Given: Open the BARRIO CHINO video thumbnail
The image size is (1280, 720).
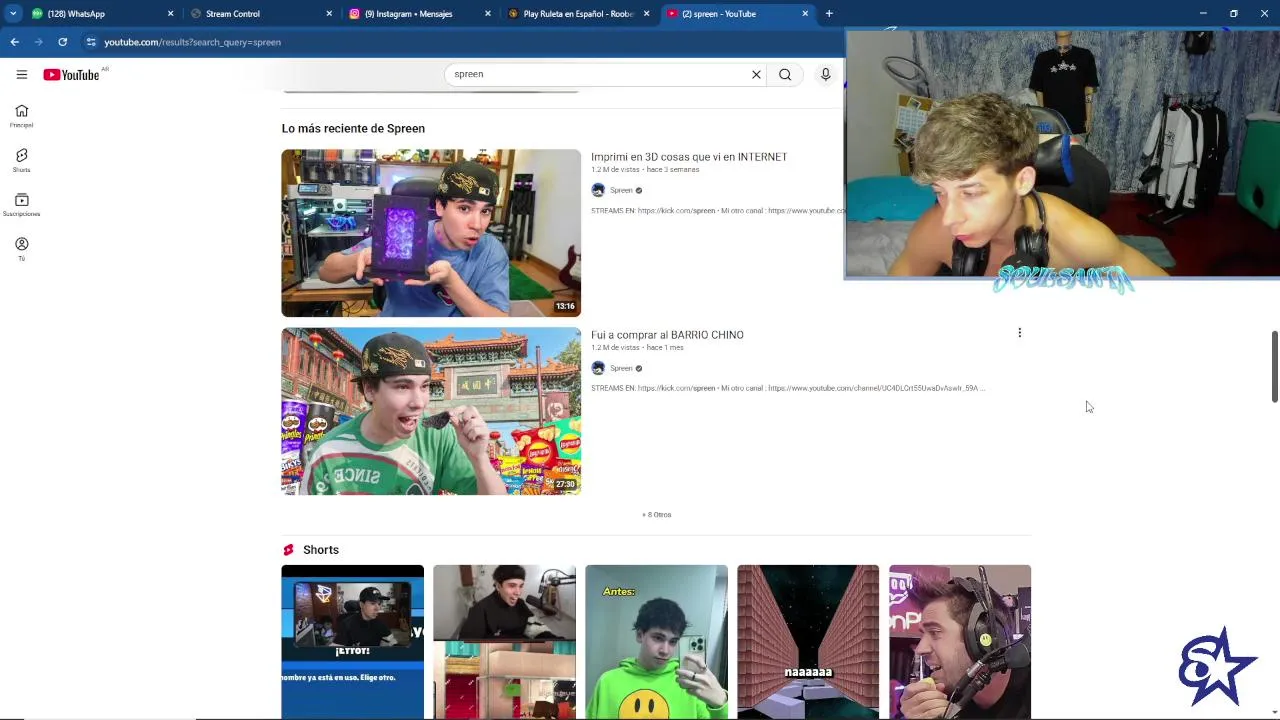Looking at the screenshot, I should coord(431,411).
